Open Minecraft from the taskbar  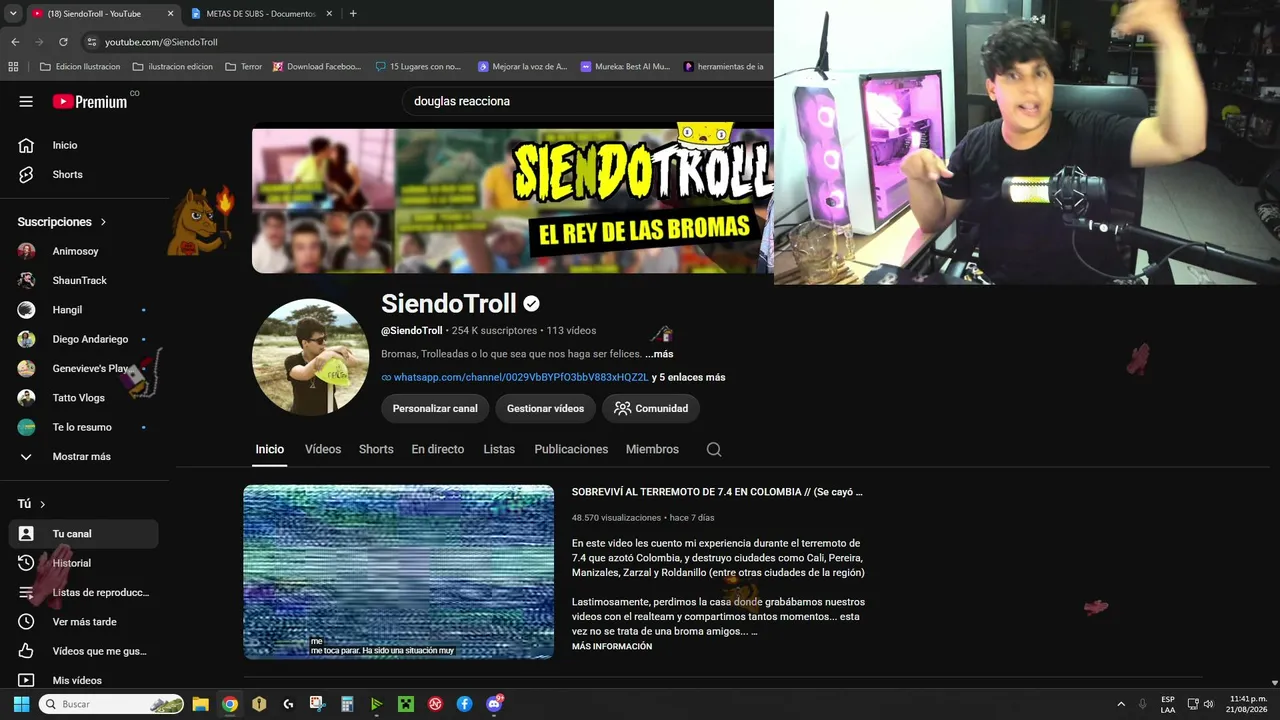406,704
